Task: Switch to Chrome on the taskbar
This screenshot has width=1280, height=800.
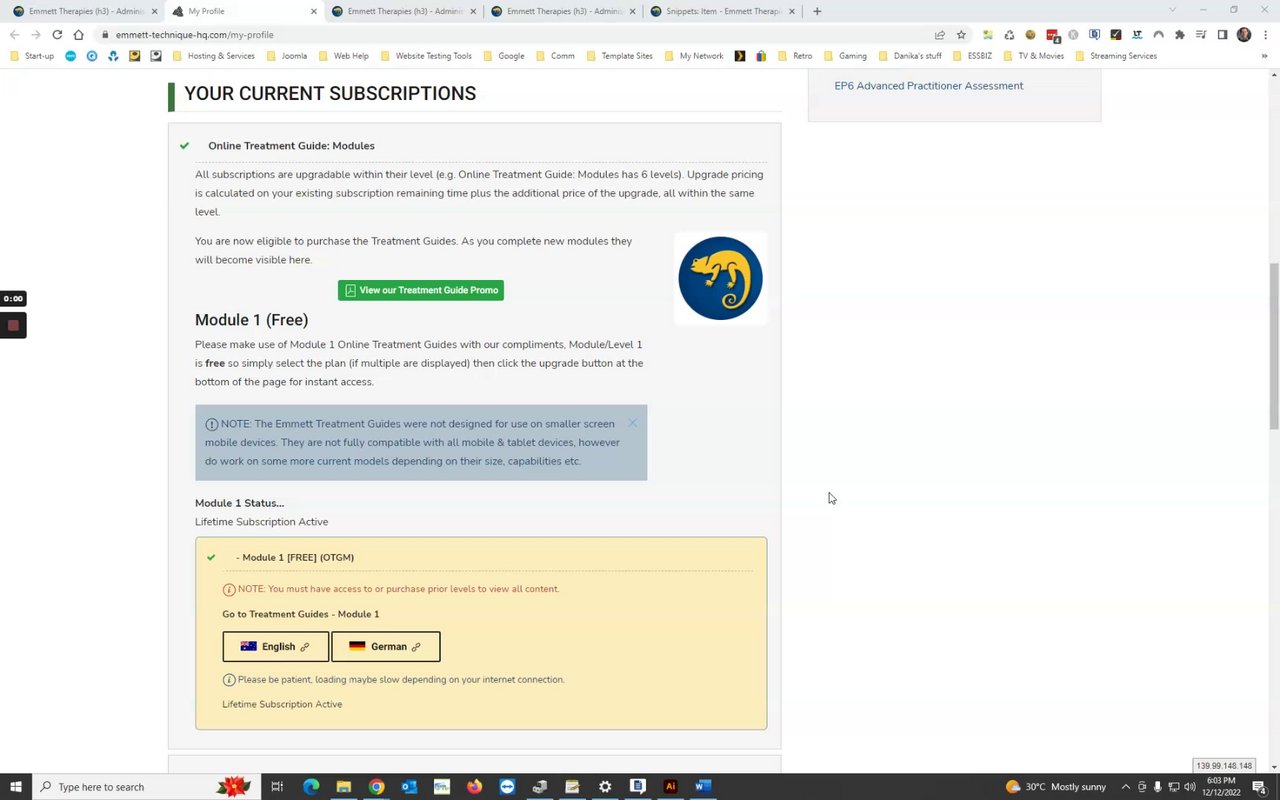Action: 376,787
